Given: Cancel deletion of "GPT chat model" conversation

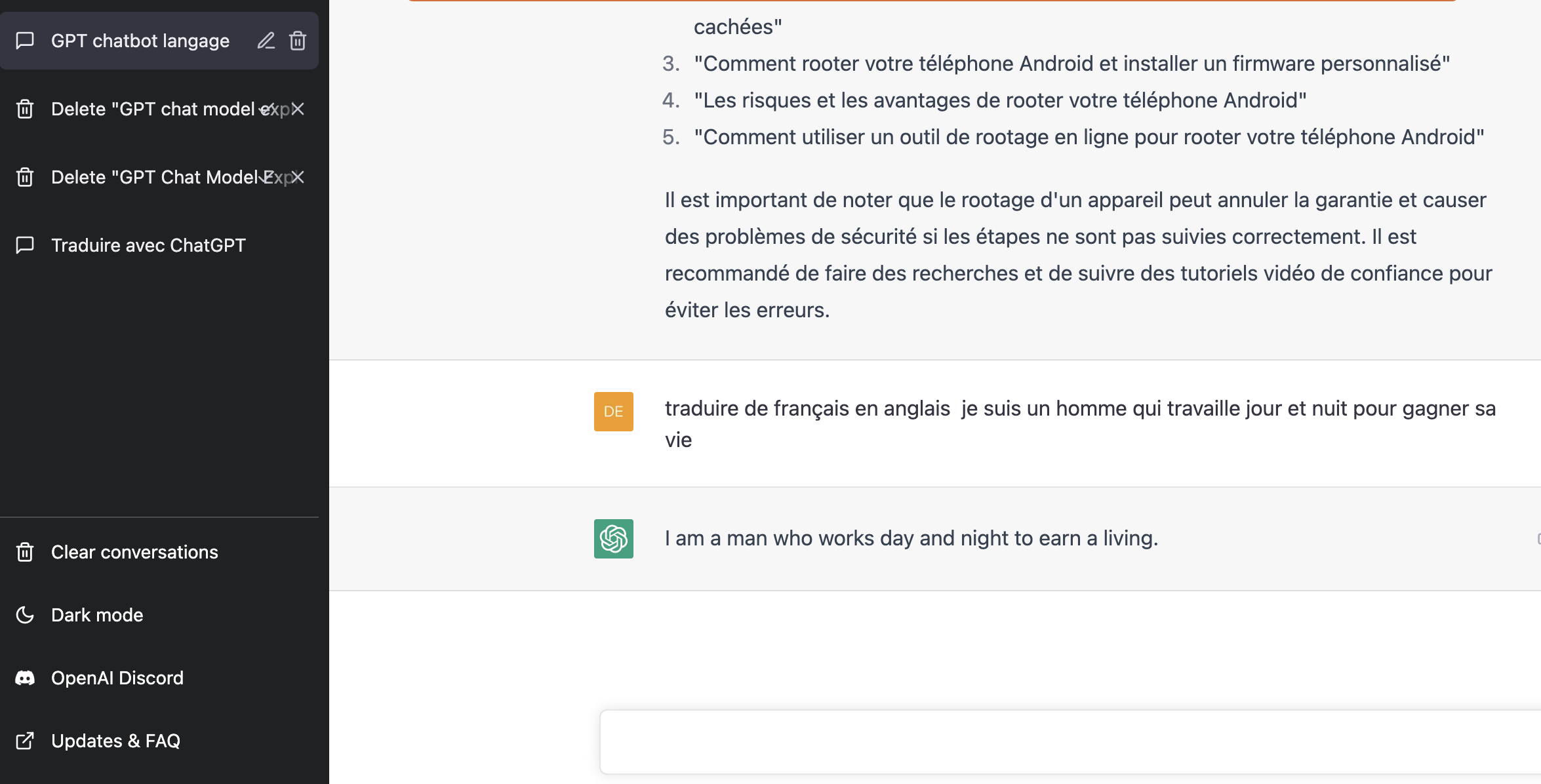Looking at the screenshot, I should (x=298, y=109).
